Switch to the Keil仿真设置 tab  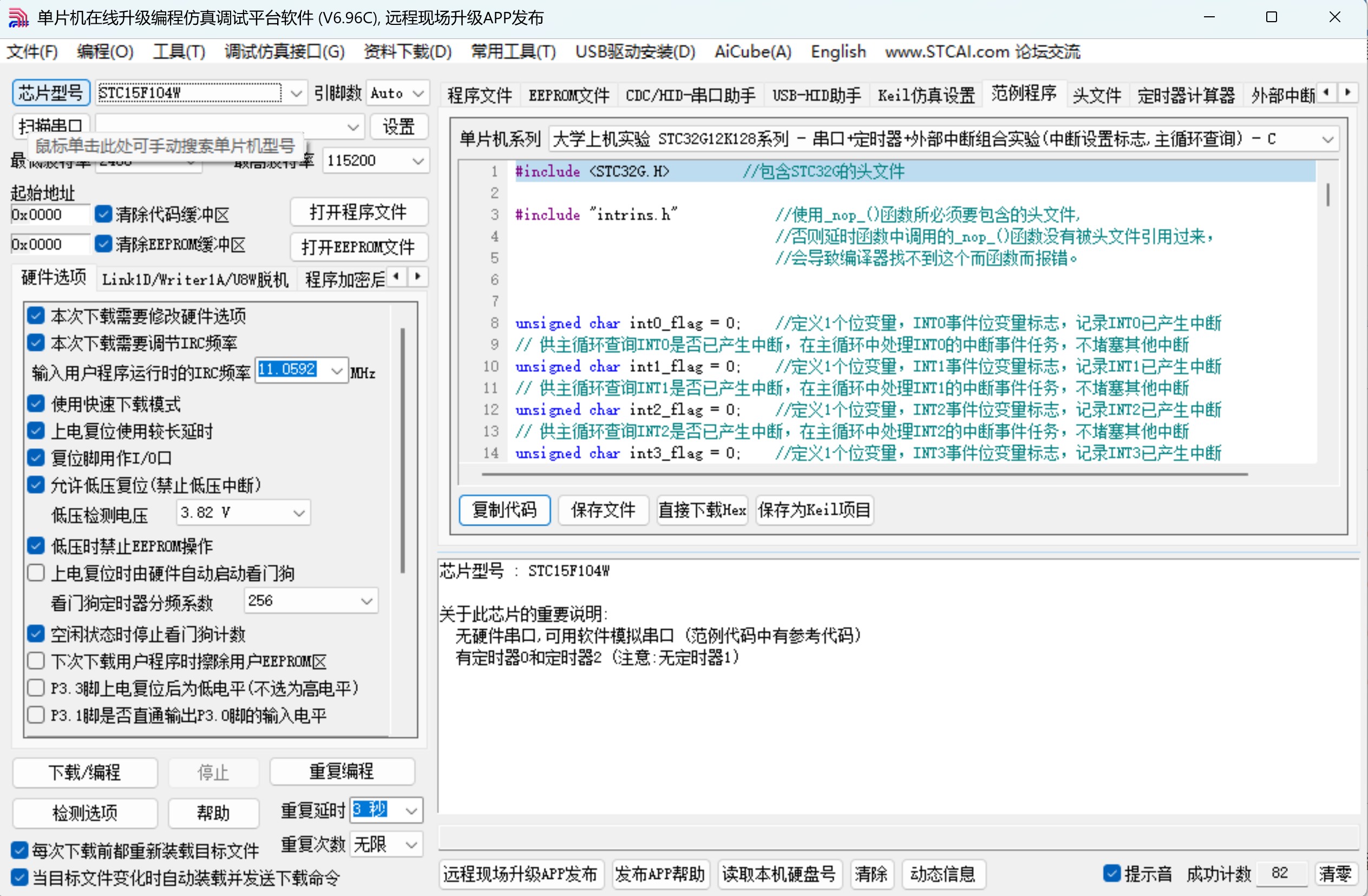926,95
